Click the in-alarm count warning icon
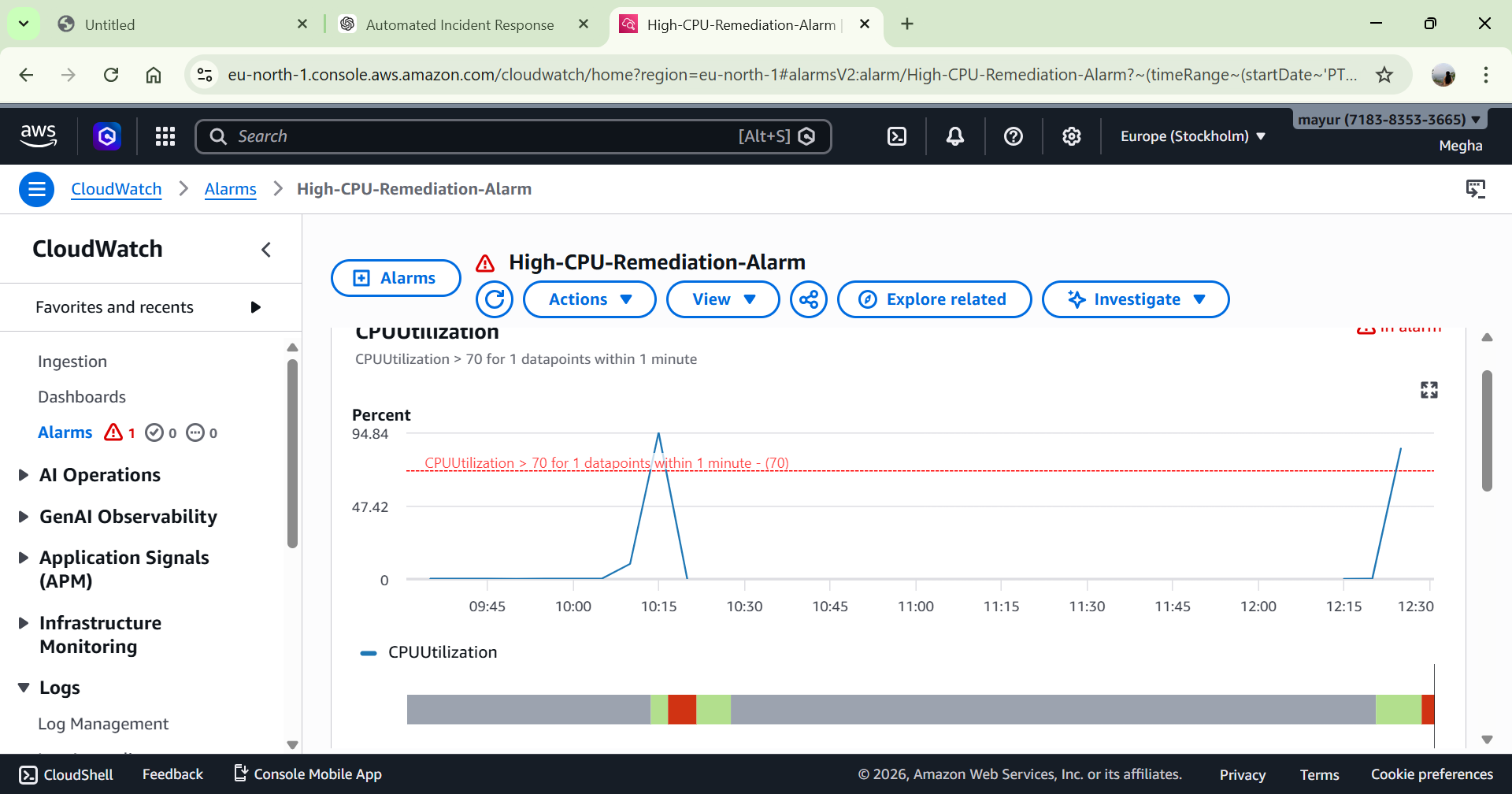Viewport: 1512px width, 794px height. click(113, 432)
